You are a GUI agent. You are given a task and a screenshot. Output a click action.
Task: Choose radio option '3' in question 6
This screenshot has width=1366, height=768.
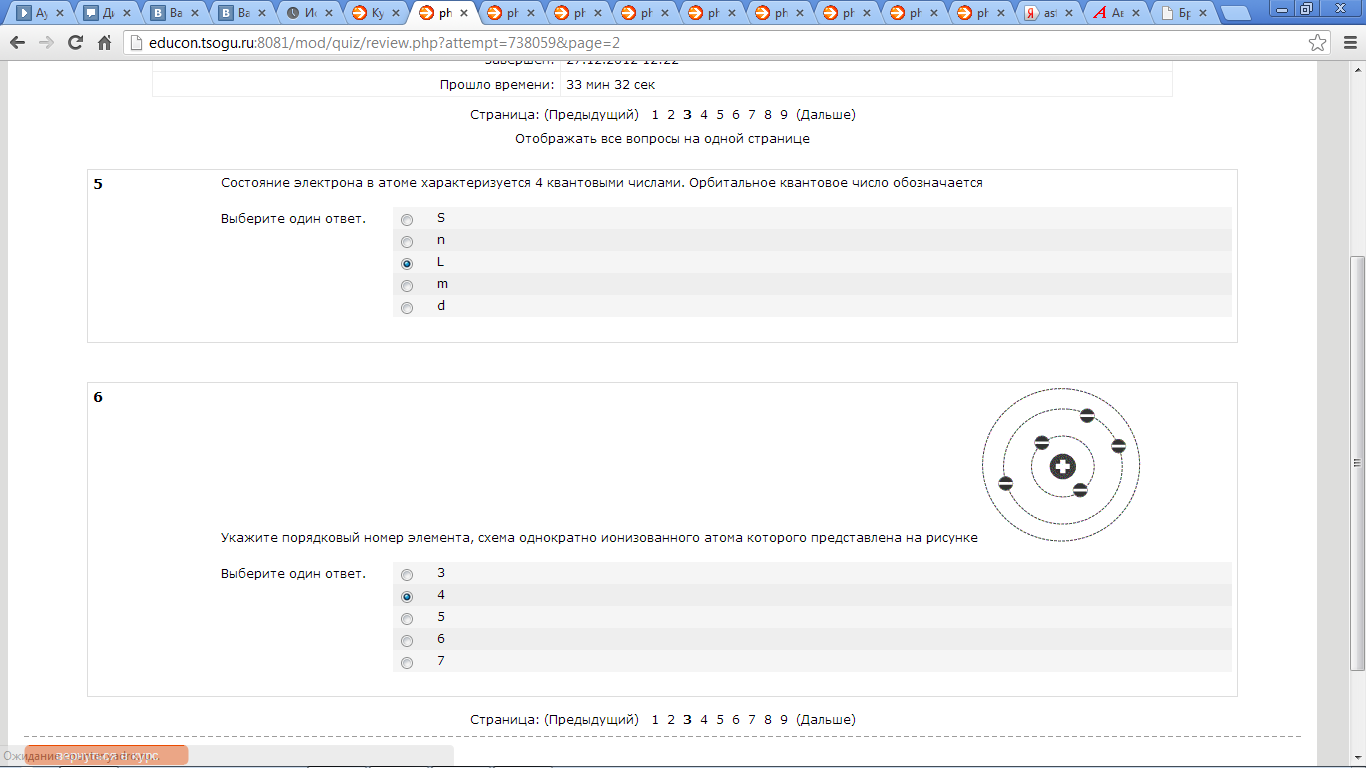[x=407, y=575]
